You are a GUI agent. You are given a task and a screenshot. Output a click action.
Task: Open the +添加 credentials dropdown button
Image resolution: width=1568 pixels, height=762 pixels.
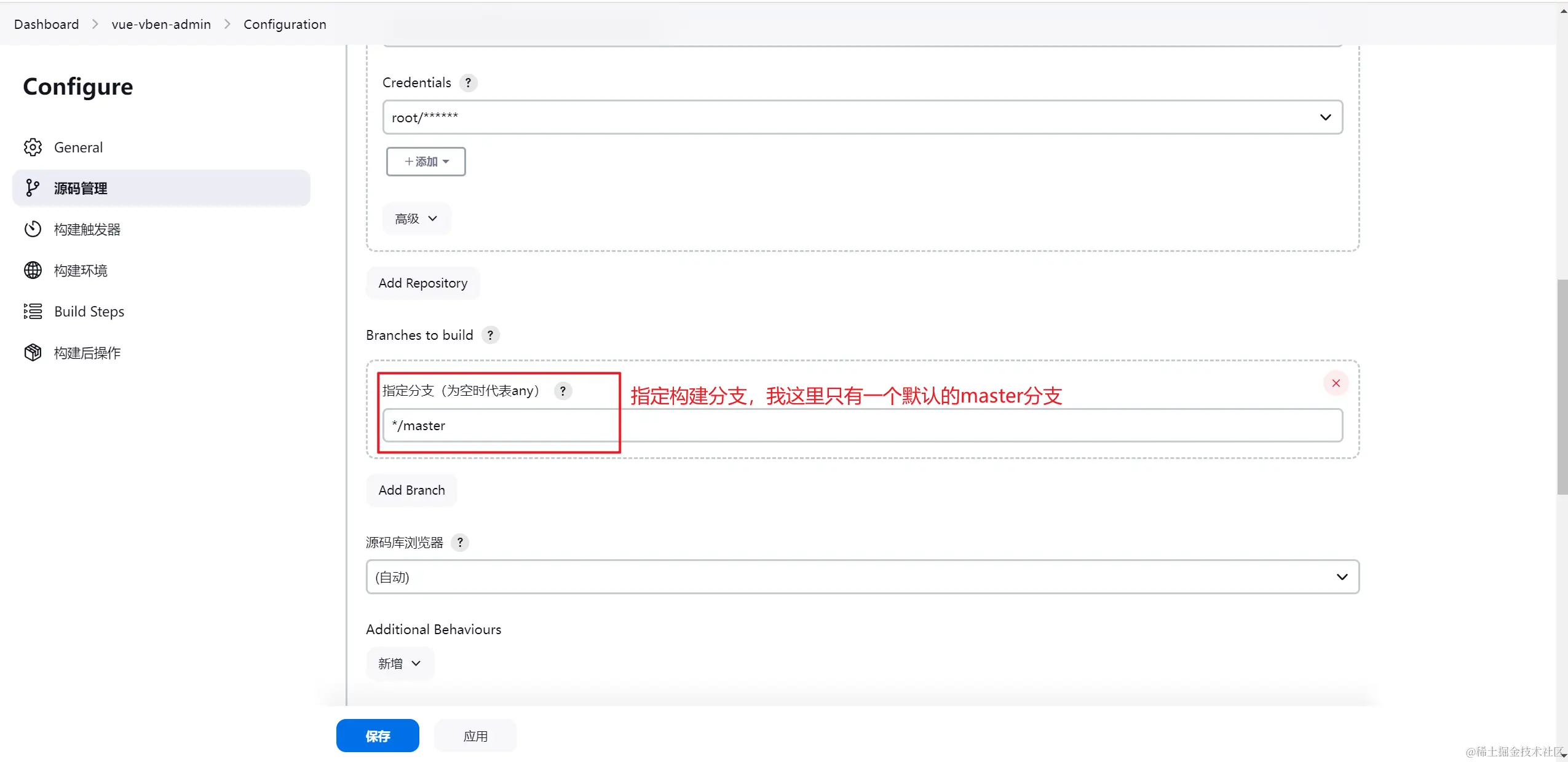tap(426, 162)
